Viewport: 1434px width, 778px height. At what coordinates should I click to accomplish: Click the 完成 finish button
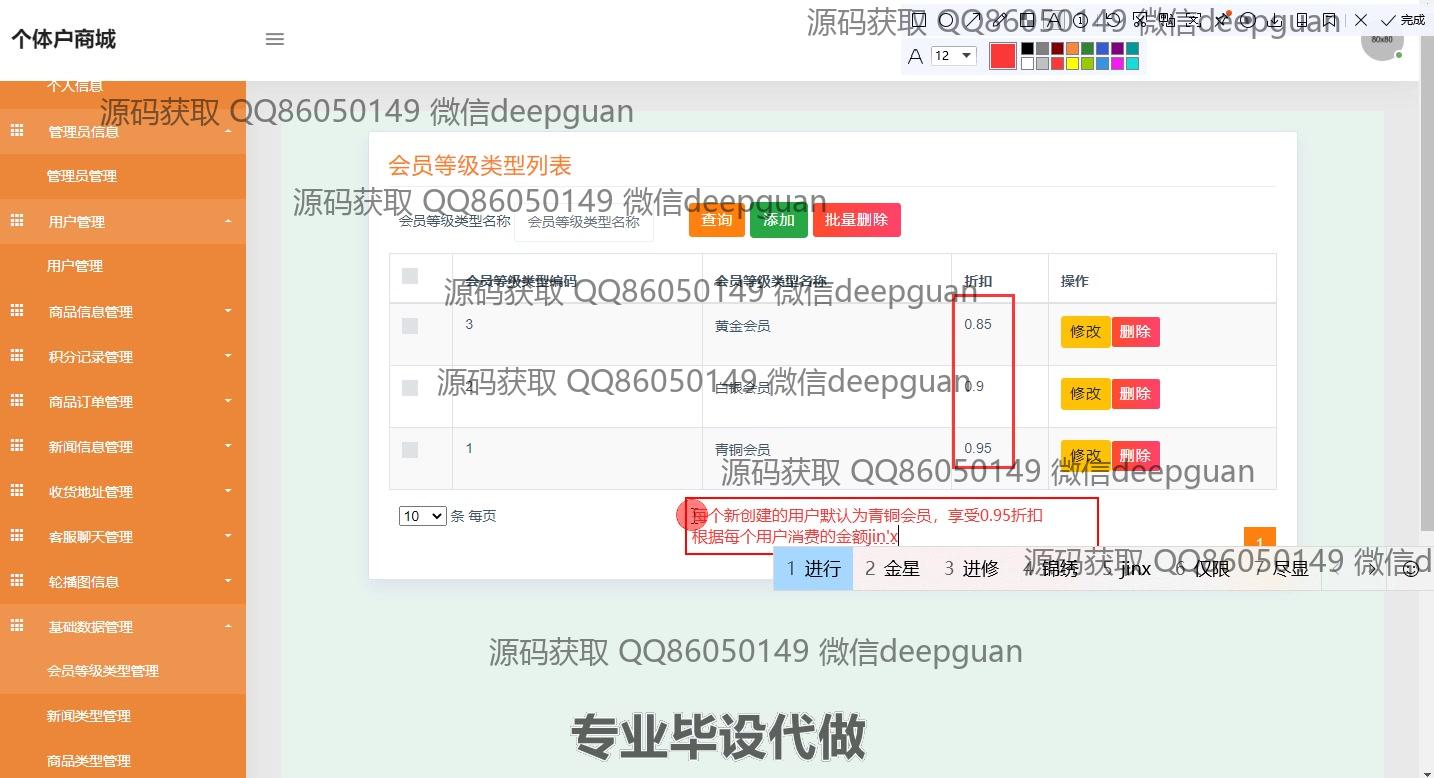(1403, 20)
